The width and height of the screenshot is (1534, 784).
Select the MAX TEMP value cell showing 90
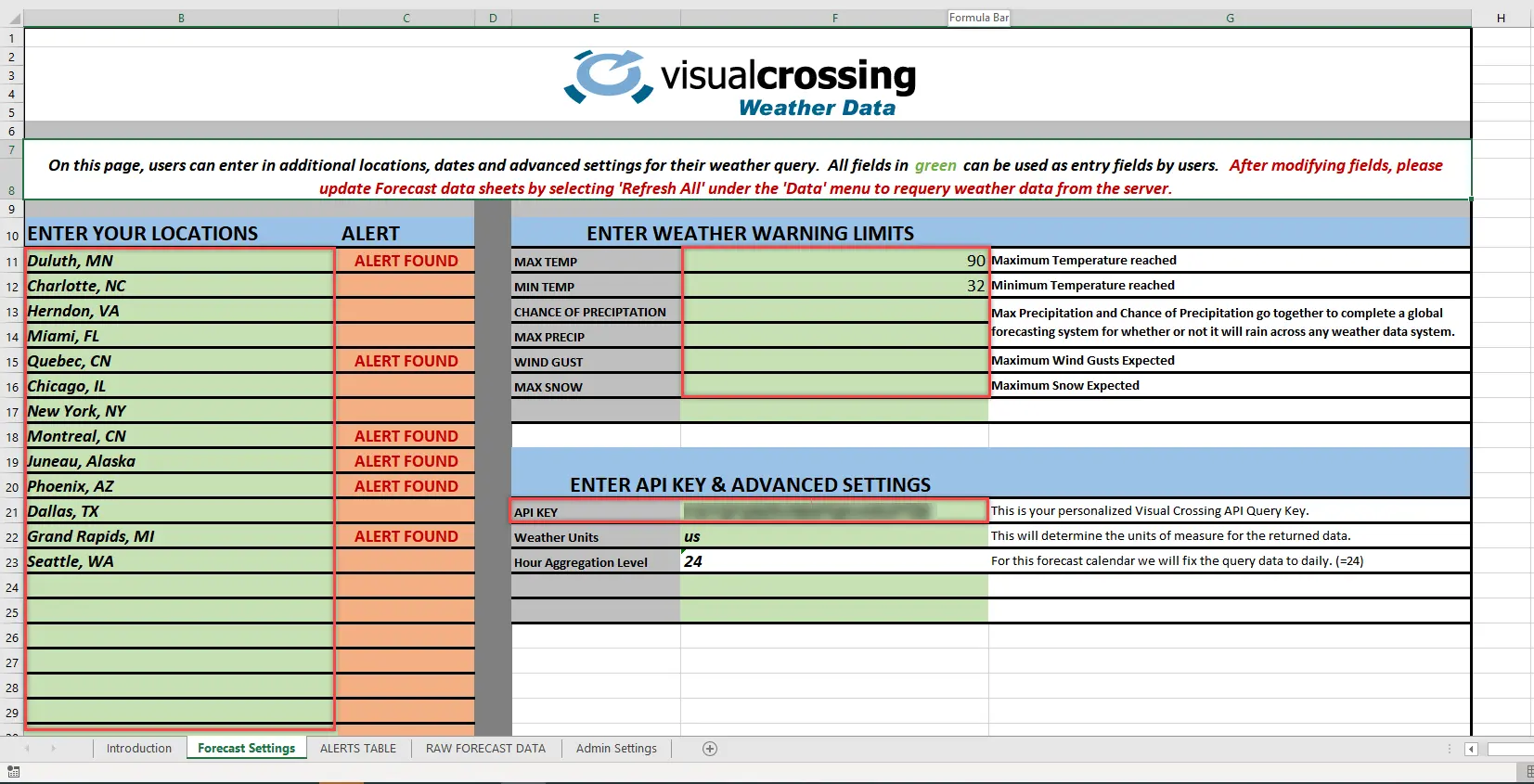834,261
